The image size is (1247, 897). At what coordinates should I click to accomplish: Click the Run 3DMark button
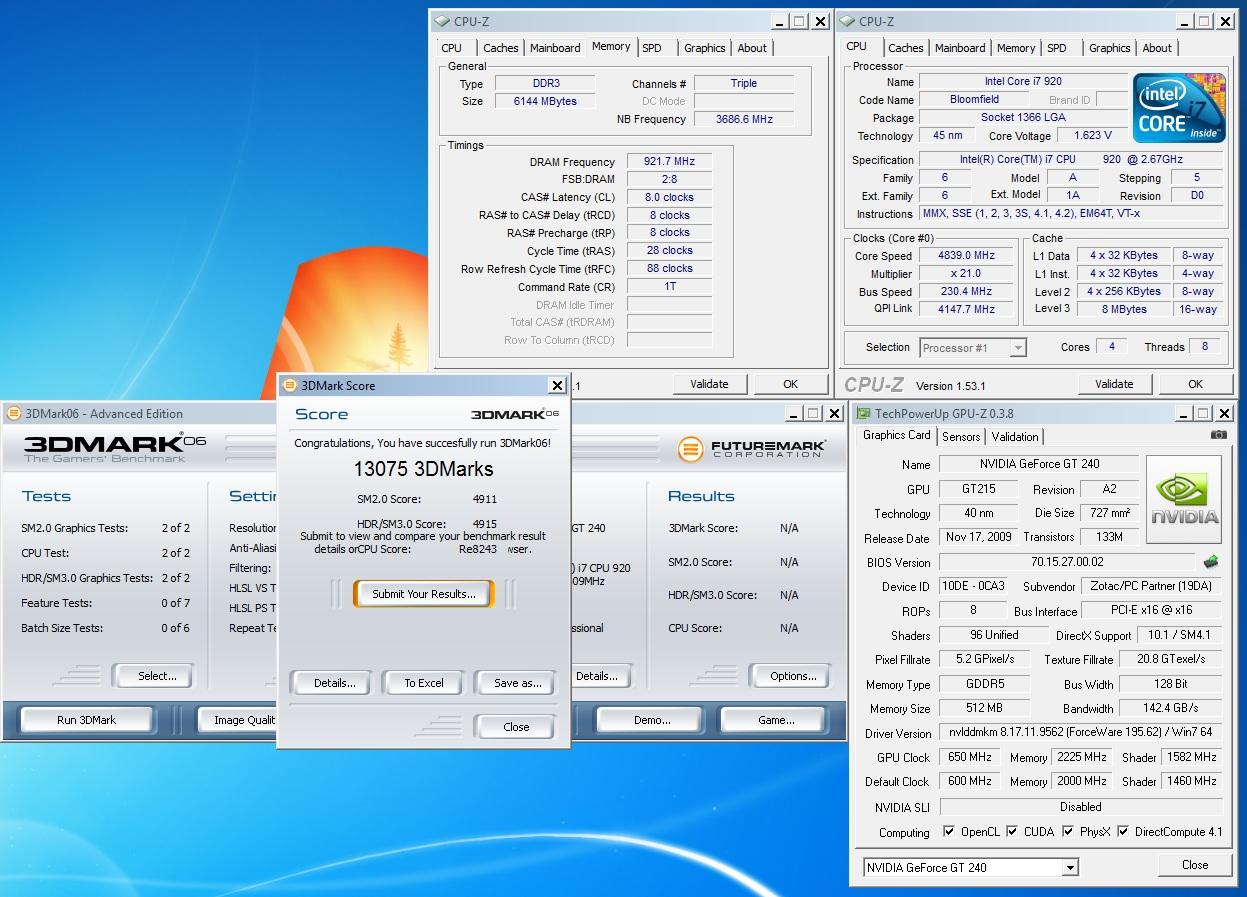click(x=86, y=720)
